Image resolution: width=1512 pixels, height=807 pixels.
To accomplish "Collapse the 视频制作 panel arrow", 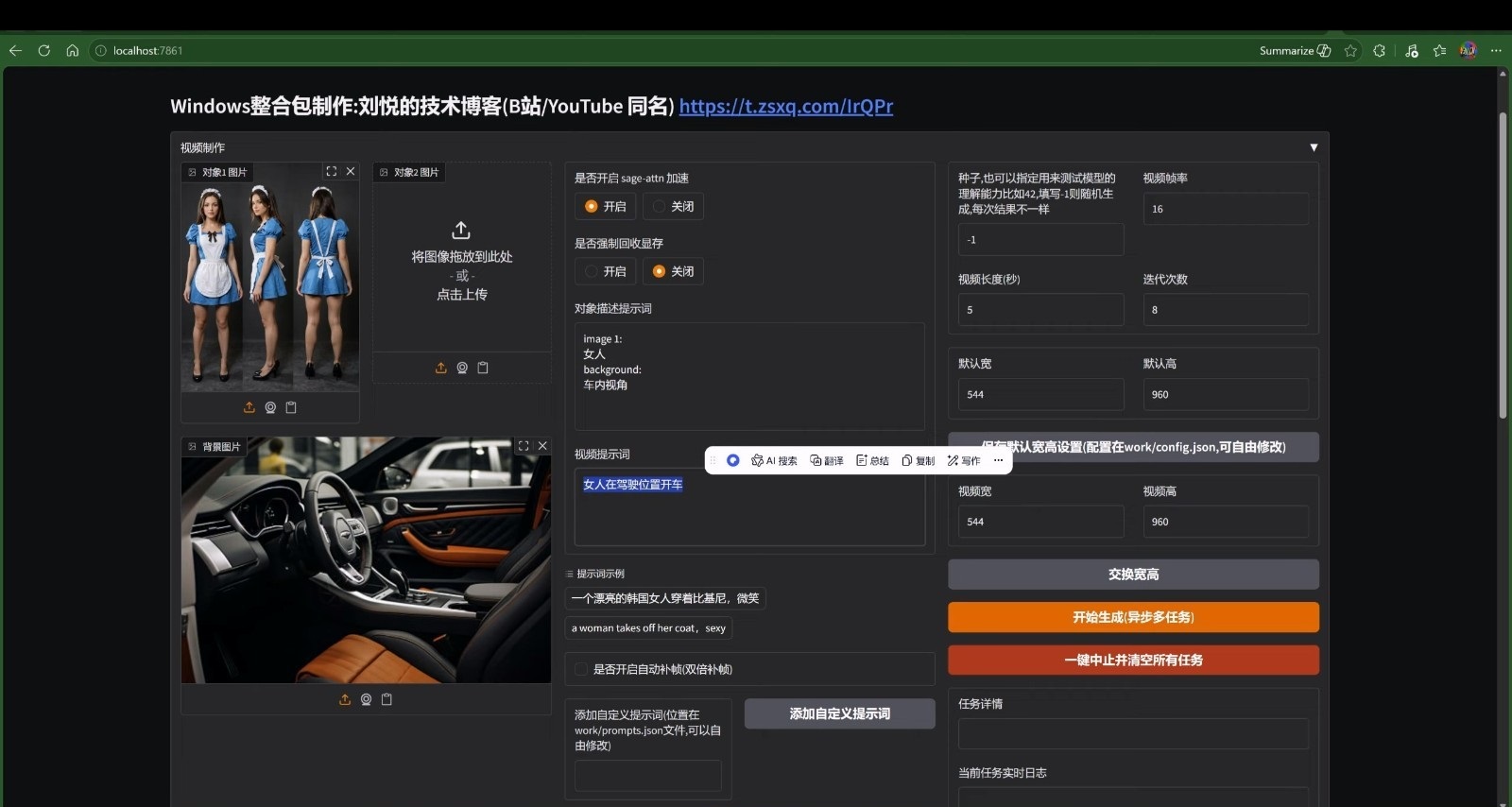I will pyautogui.click(x=1314, y=147).
